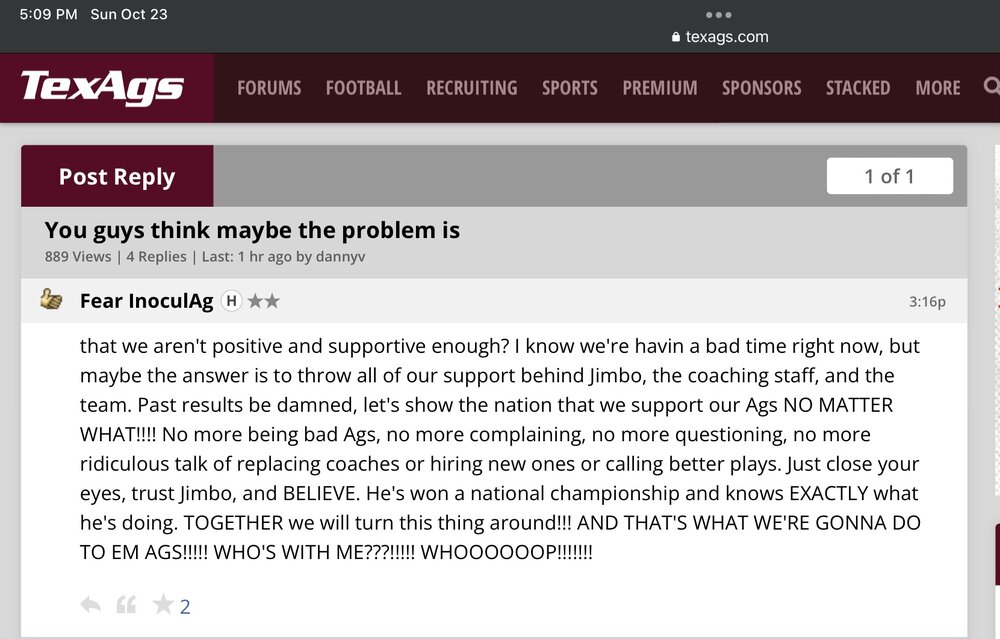Tap the texags.com address bar

(x=726, y=37)
